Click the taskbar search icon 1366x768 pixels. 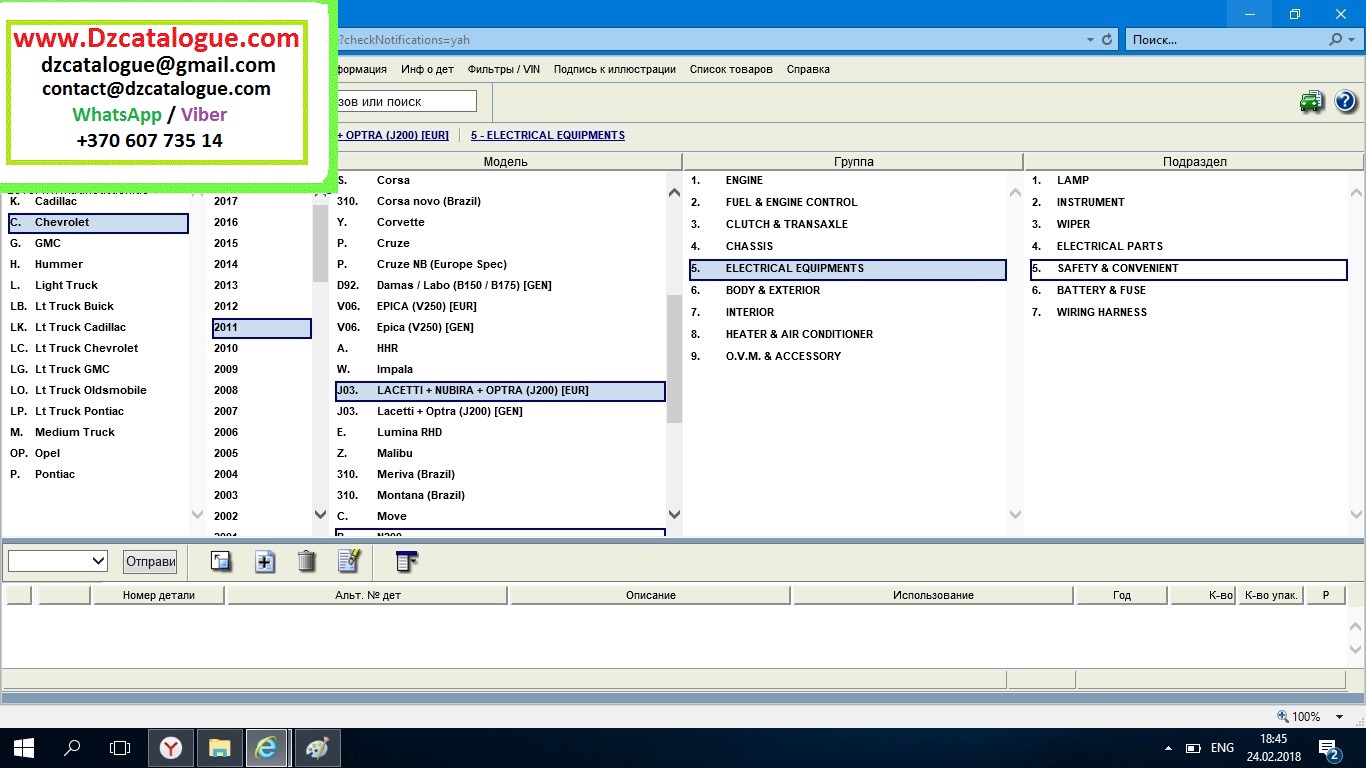72,747
